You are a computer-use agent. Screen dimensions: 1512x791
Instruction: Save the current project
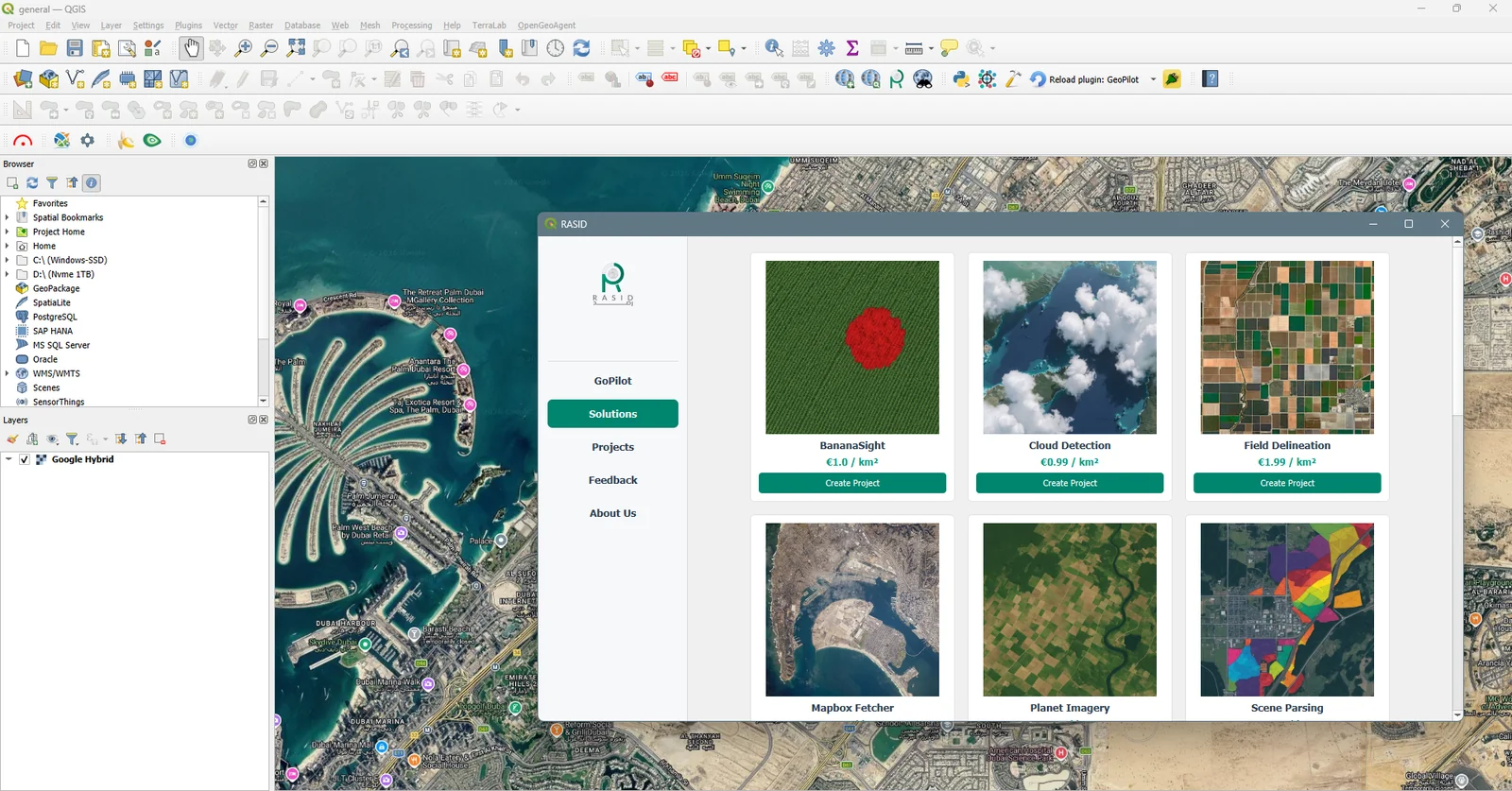click(75, 48)
